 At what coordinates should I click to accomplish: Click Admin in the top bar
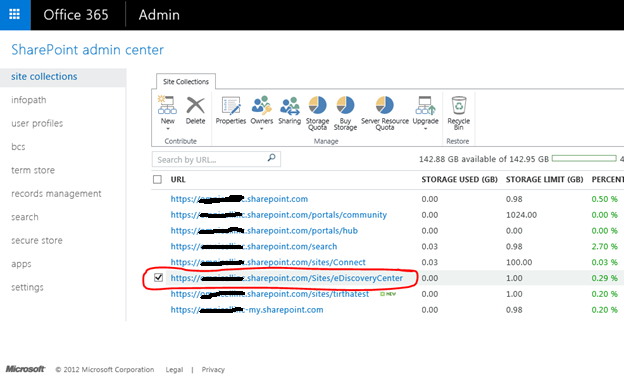pos(159,15)
